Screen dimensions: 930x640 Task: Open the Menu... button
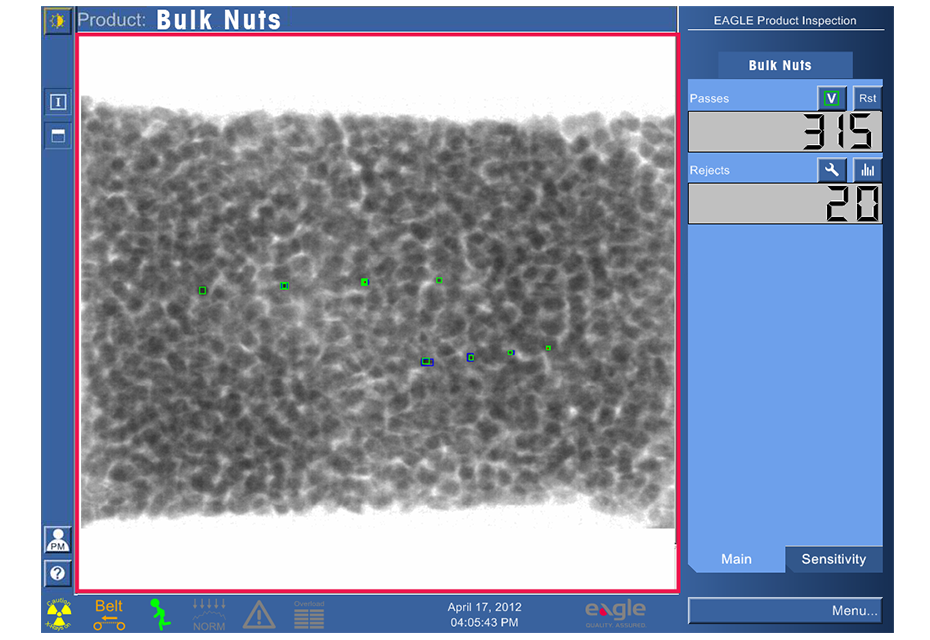[x=785, y=611]
